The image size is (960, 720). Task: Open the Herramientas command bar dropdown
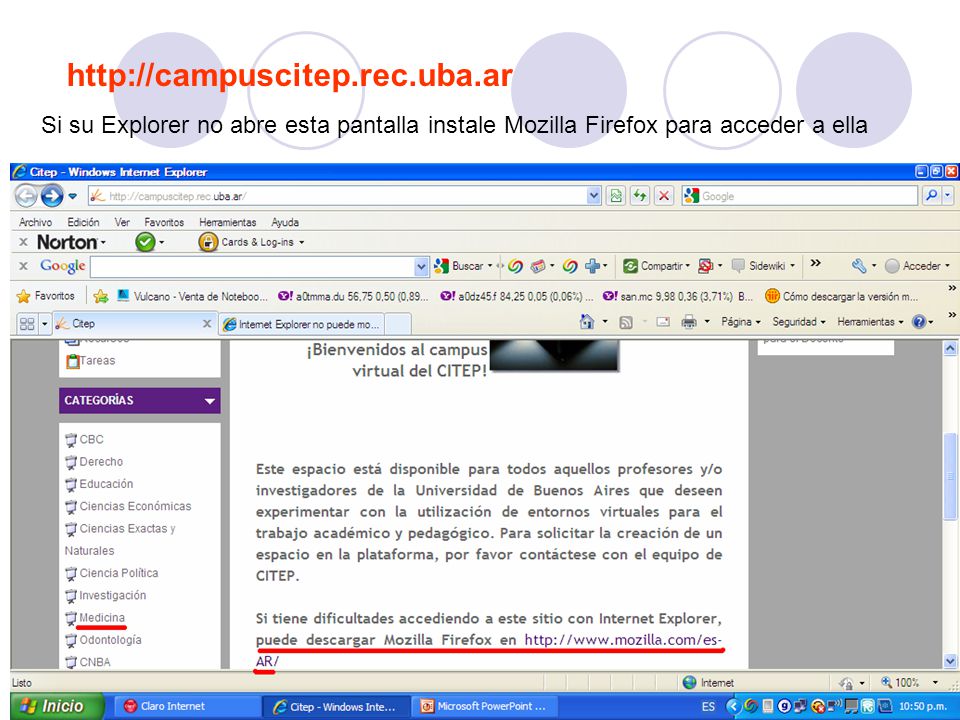[x=870, y=321]
